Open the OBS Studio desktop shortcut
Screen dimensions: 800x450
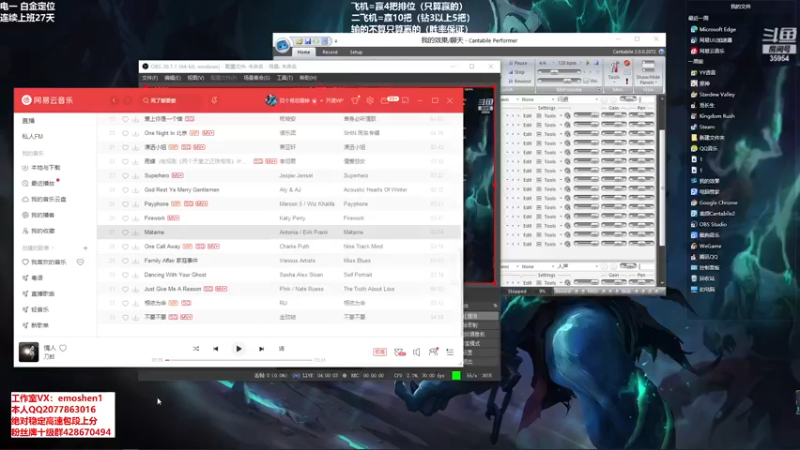pos(709,224)
